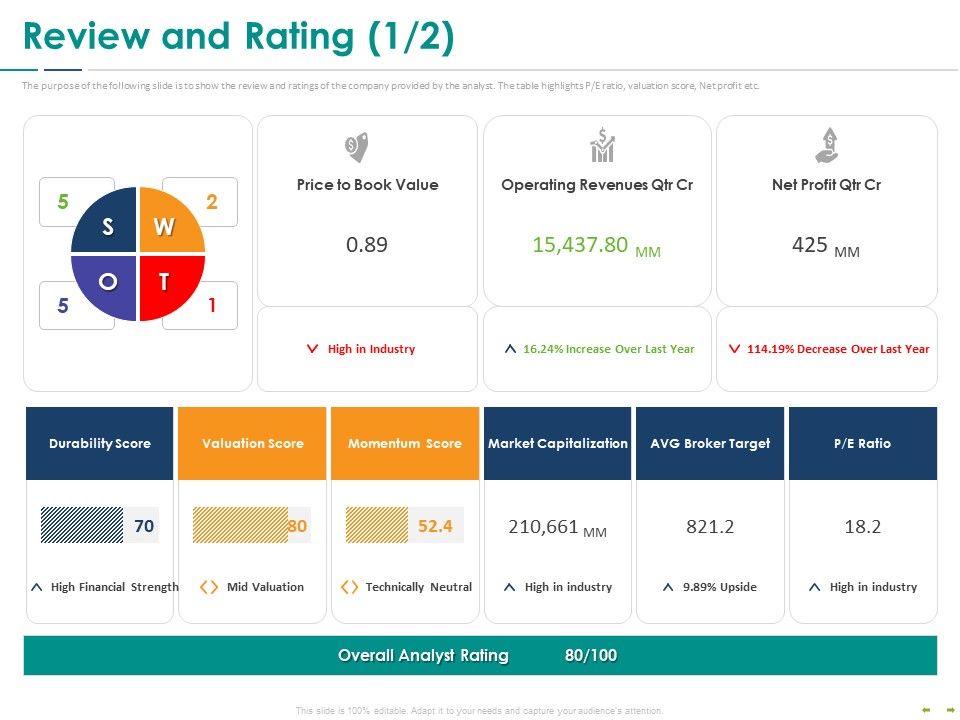
Task: Click the green previous slide arrow
Action: coord(926,710)
